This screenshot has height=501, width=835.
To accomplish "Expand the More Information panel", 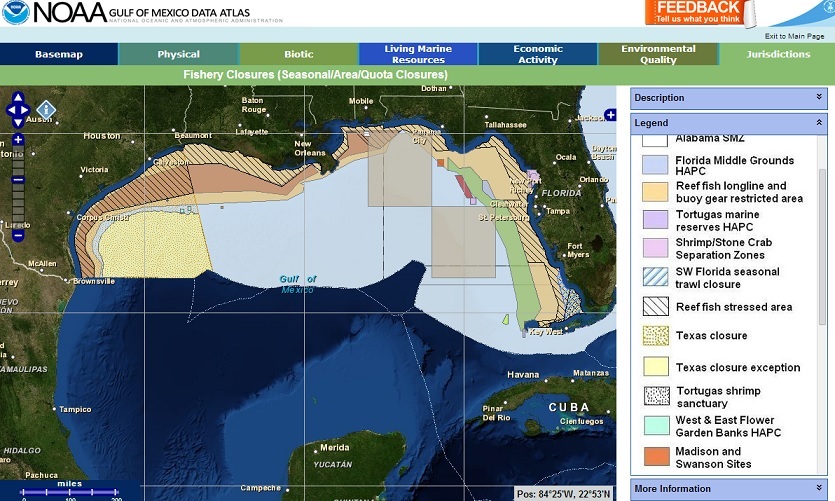I will (x=819, y=489).
